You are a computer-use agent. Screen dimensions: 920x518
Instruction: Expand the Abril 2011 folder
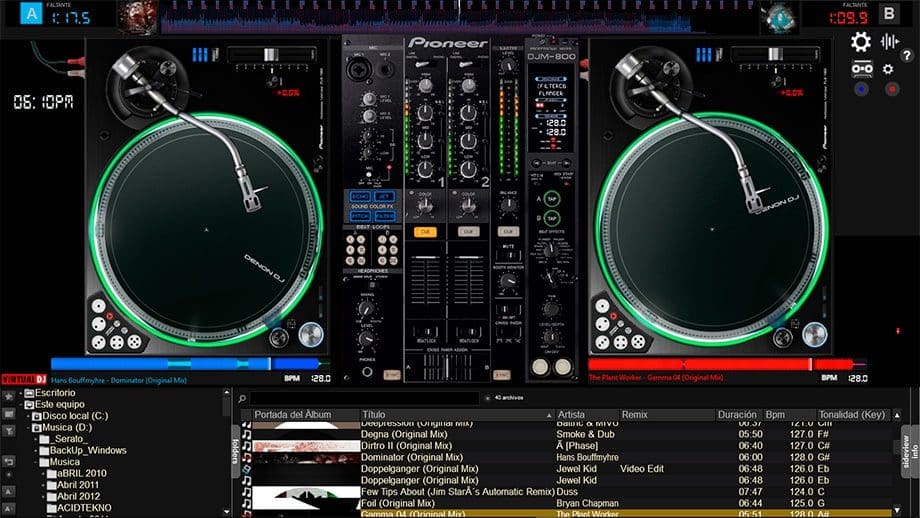coord(44,485)
